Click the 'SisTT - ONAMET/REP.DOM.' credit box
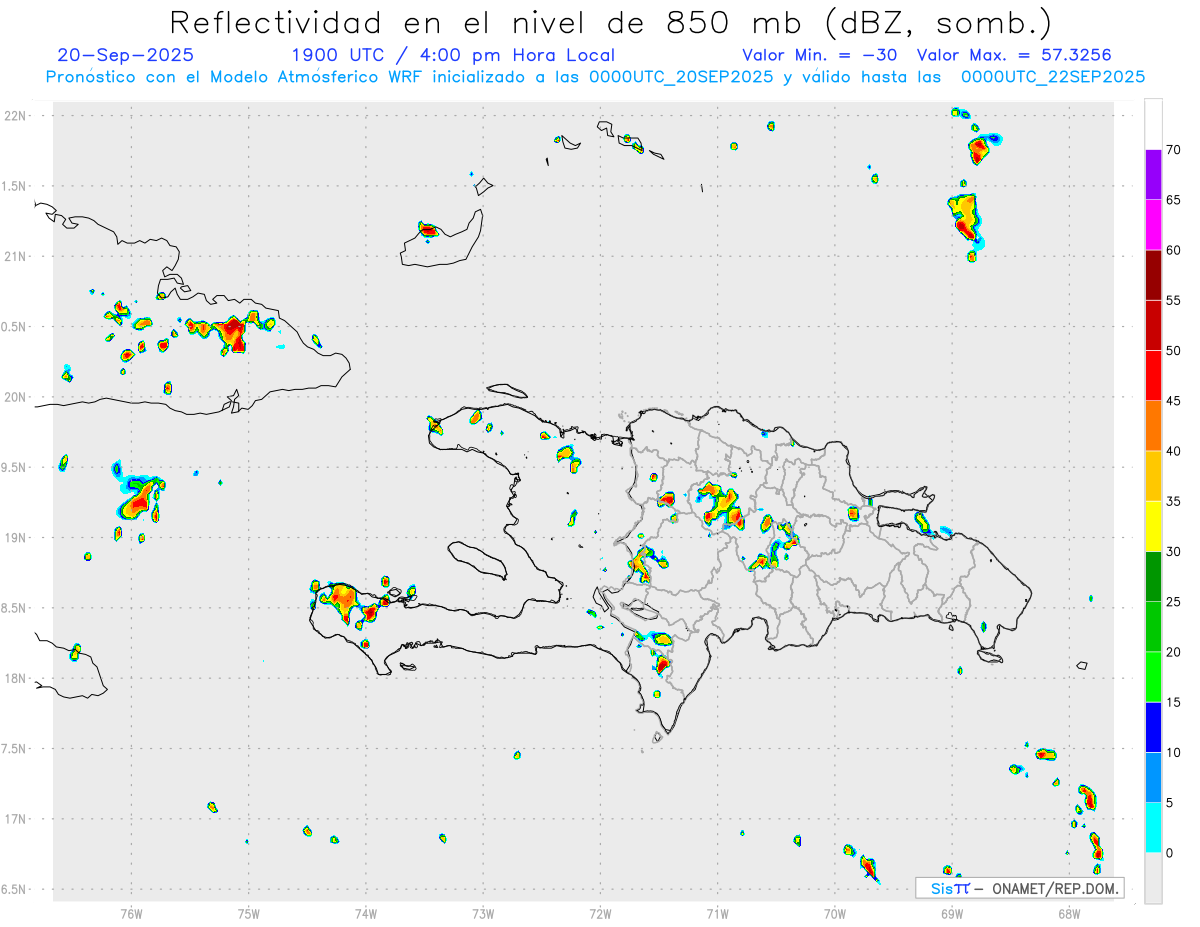Image resolution: width=1200 pixels, height=927 pixels. click(1019, 888)
